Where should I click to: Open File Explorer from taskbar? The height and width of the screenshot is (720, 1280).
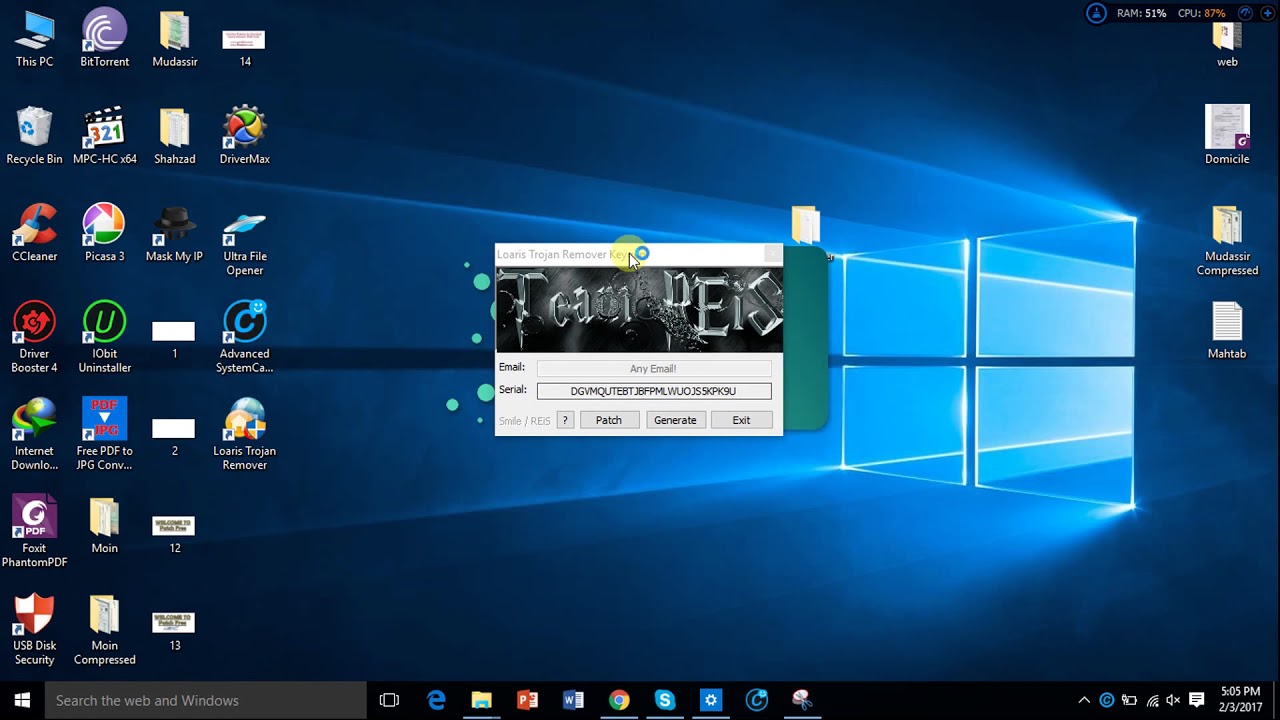[482, 700]
